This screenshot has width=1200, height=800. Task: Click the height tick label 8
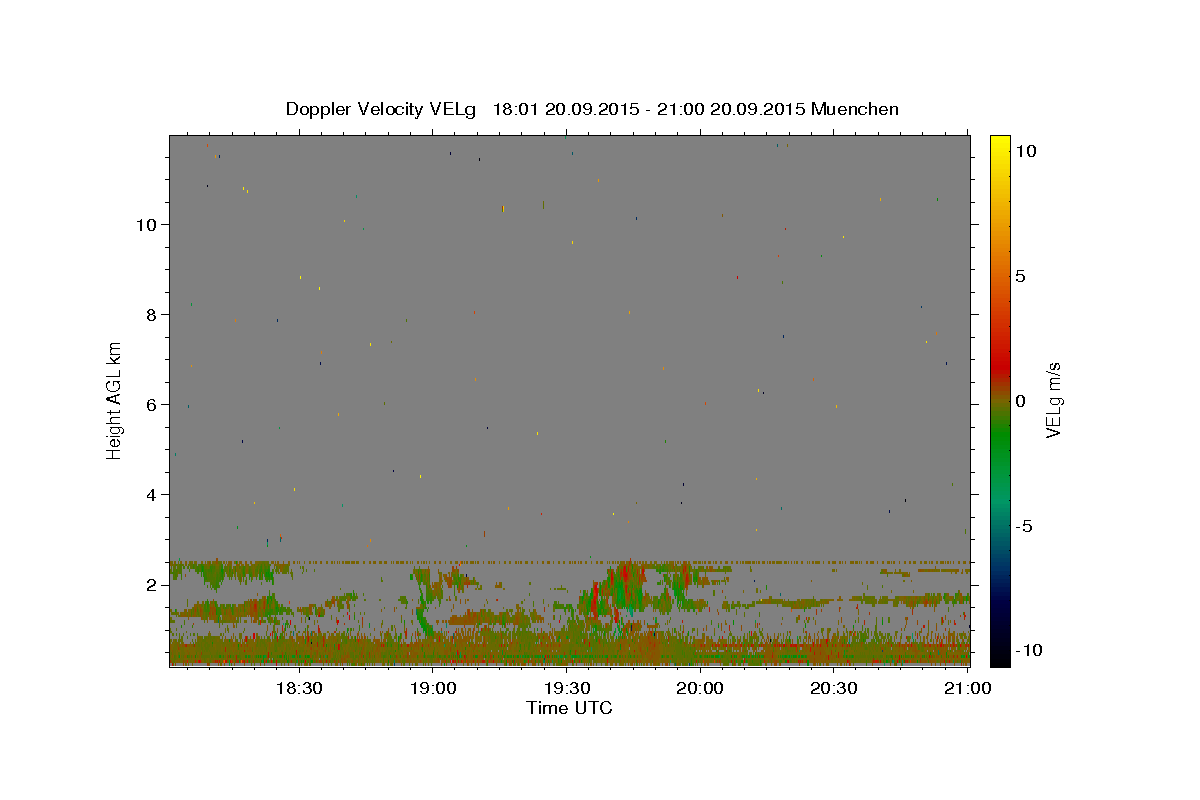coord(153,315)
